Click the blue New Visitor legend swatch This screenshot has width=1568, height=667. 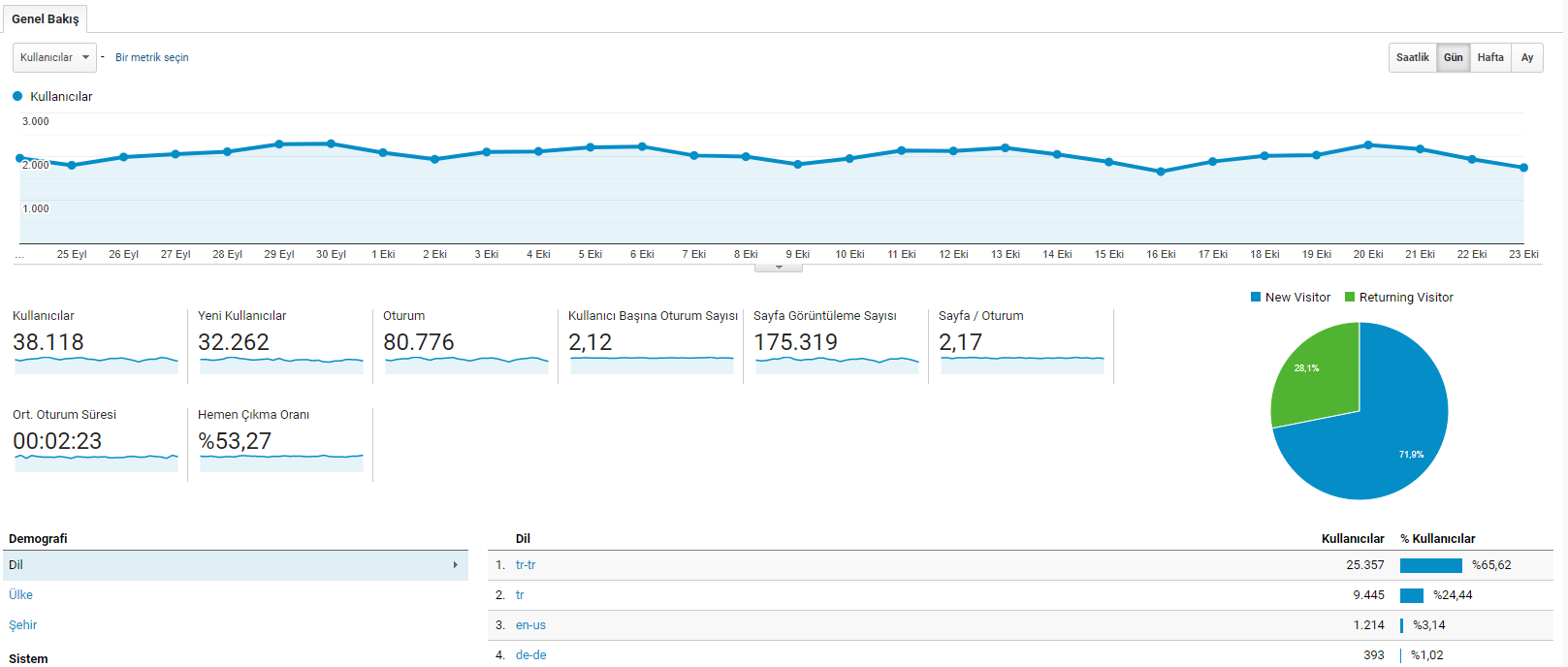(1256, 298)
